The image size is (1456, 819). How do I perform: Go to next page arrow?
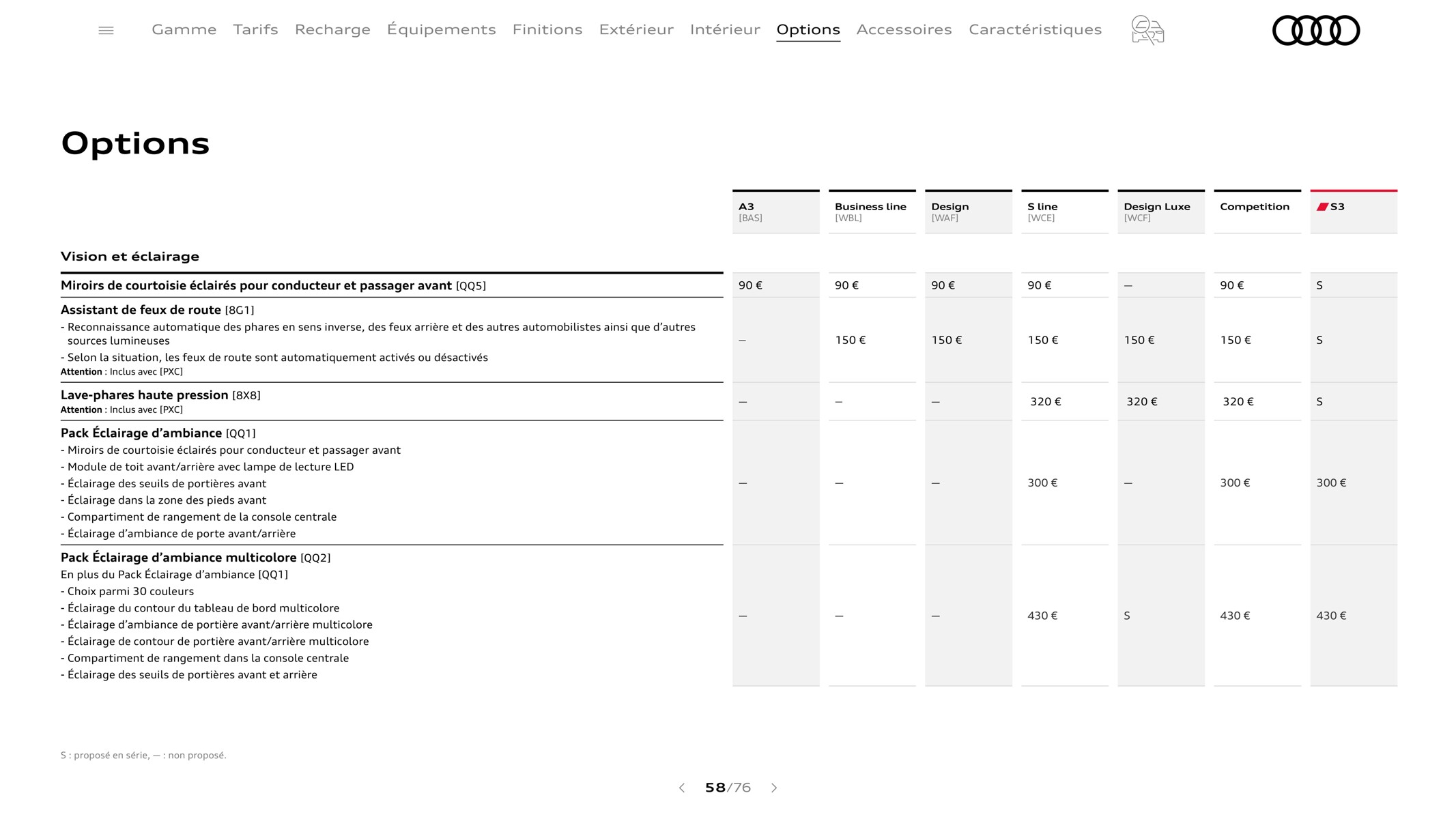pos(774,788)
